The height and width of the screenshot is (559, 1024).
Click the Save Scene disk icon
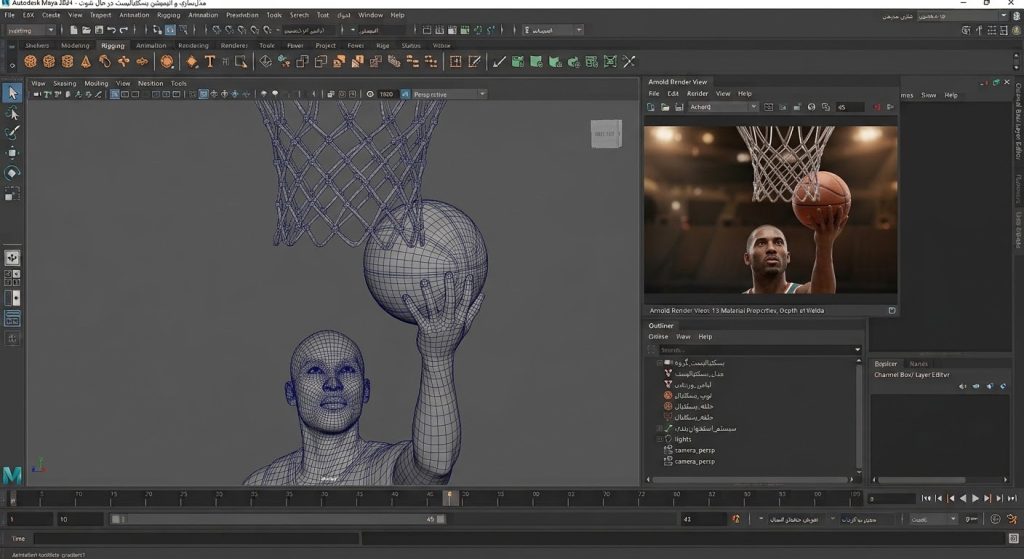[x=99, y=30]
